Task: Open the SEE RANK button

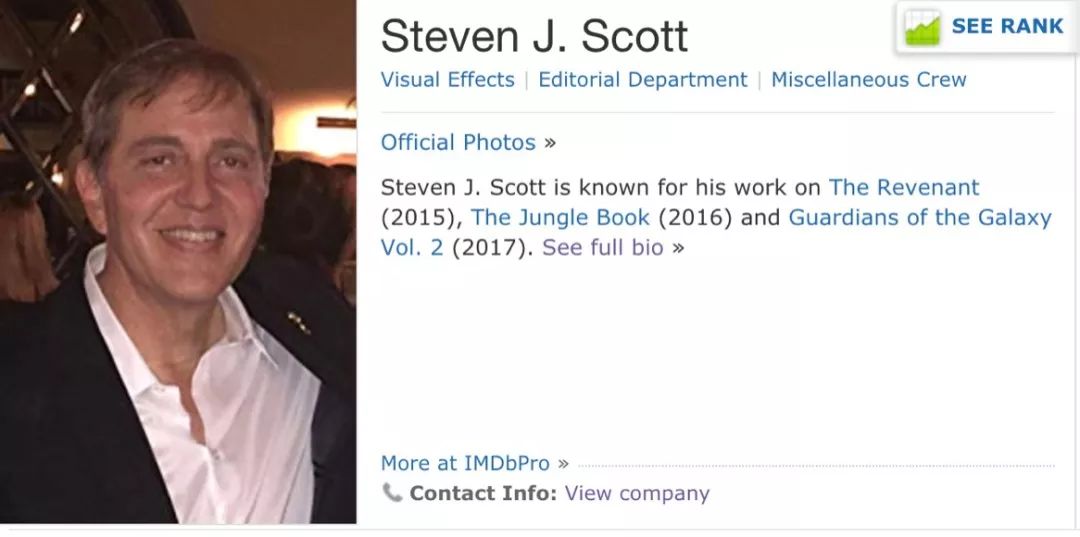Action: 987,27
